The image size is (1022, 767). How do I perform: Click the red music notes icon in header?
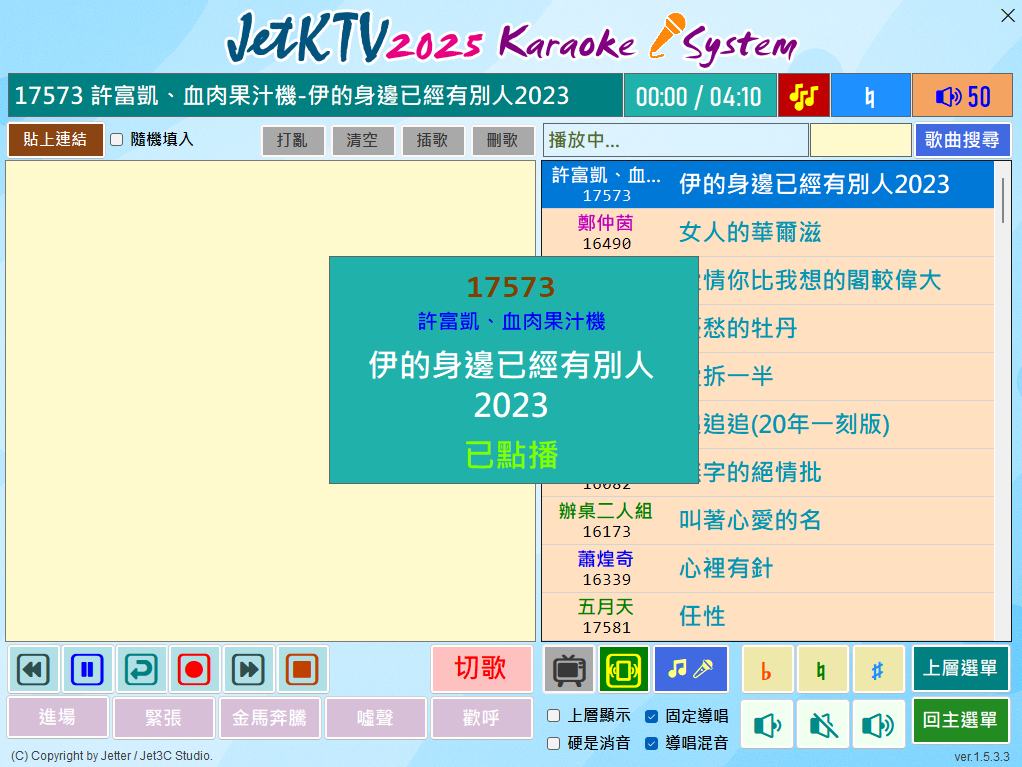pyautogui.click(x=804, y=96)
